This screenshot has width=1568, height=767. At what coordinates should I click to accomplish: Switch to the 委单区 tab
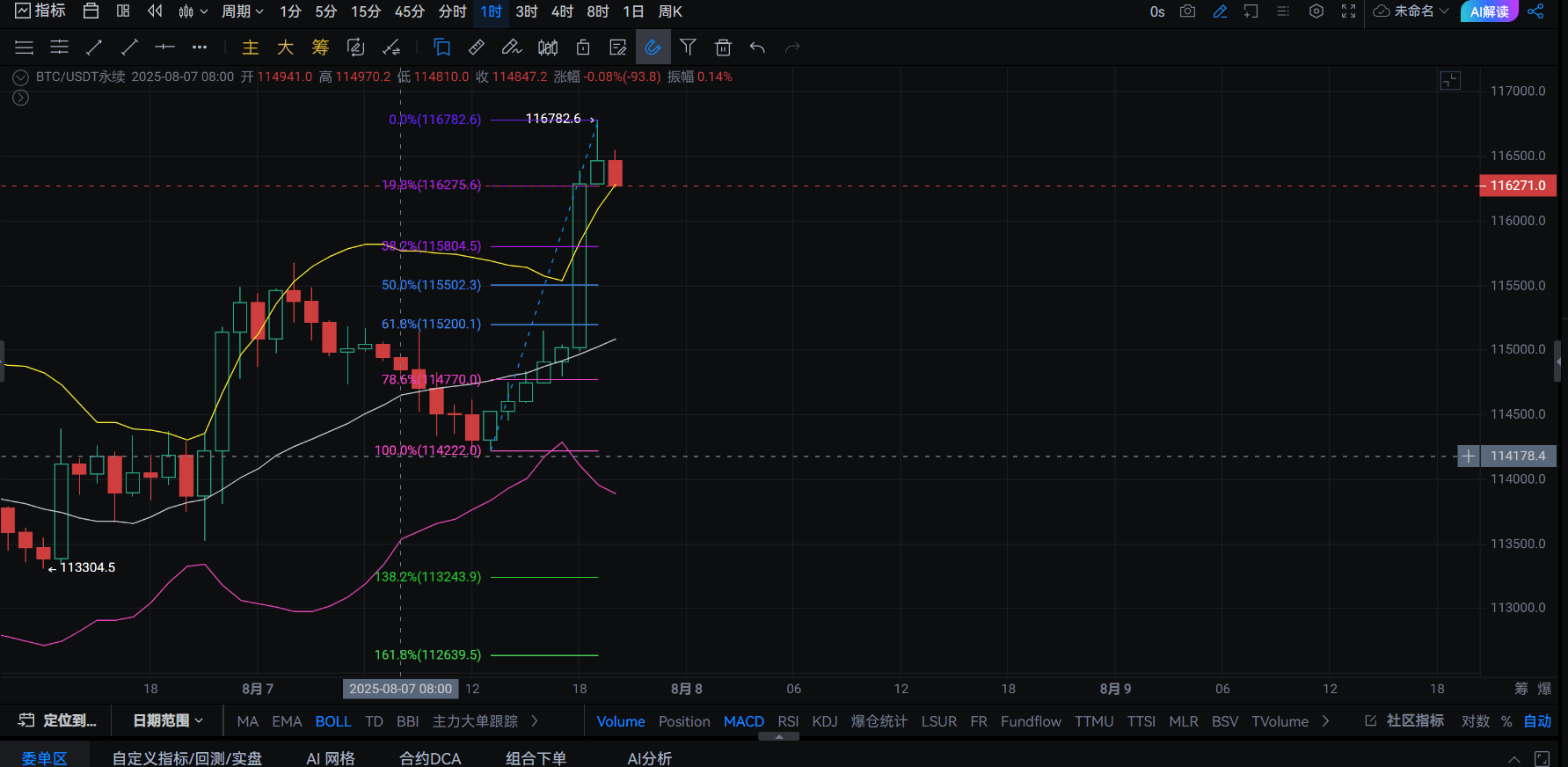44,757
